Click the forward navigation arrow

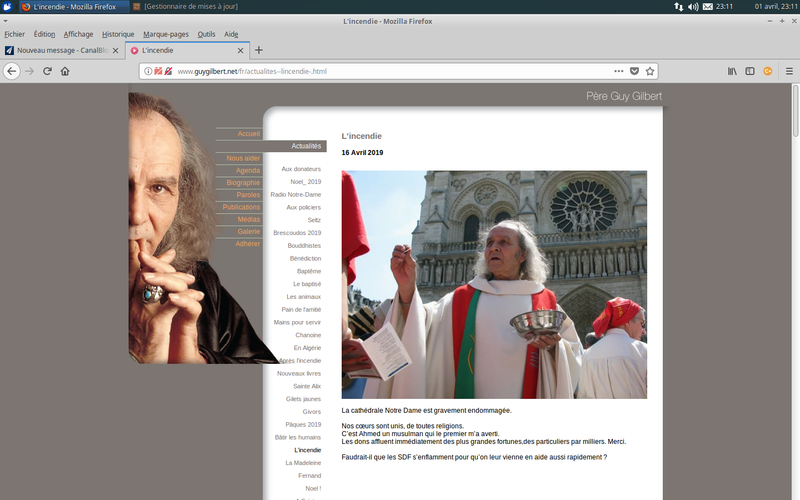[30, 71]
